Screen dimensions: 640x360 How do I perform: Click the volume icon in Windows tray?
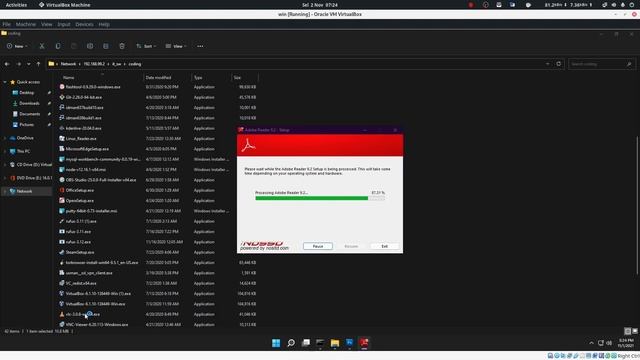[609, 343]
